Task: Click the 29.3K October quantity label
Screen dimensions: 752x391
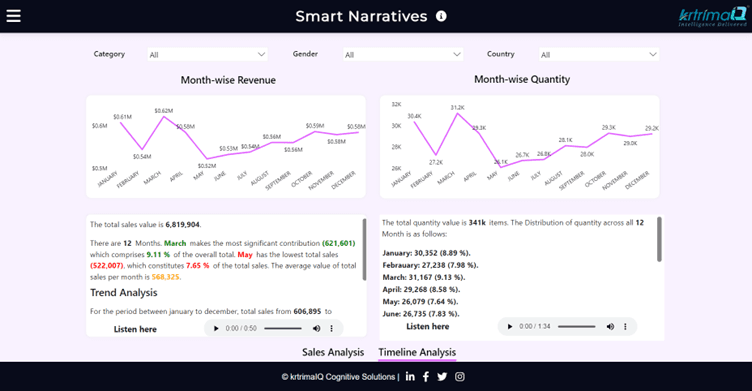Action: tap(609, 128)
